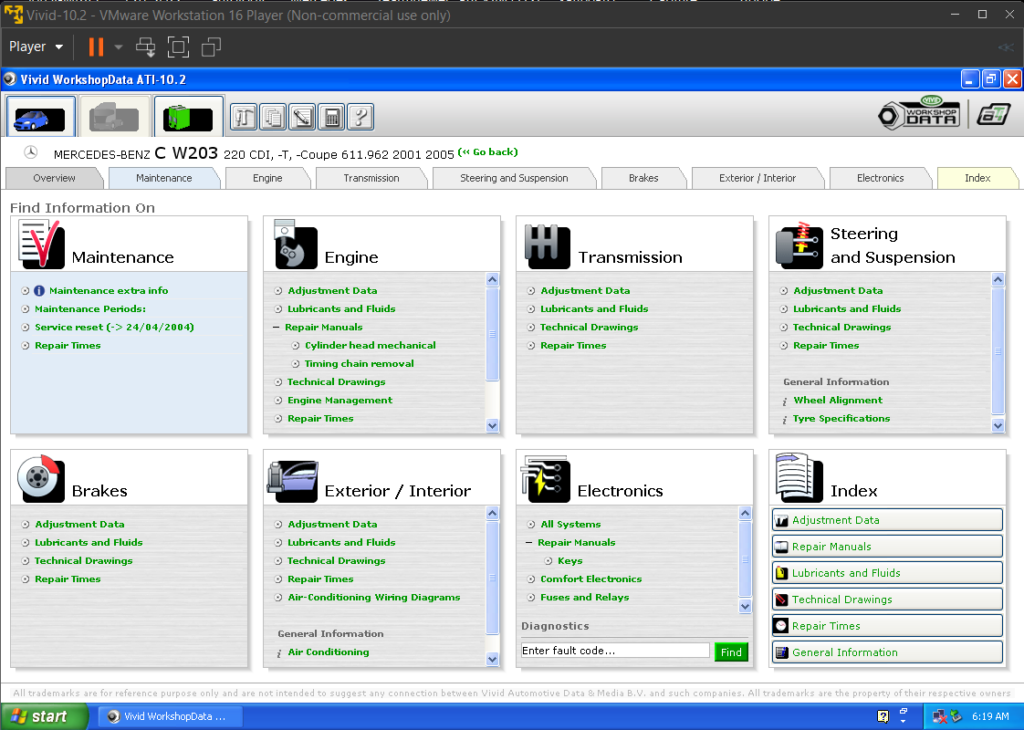Switch to the Overview tab
1024x730 pixels.
pos(54,178)
